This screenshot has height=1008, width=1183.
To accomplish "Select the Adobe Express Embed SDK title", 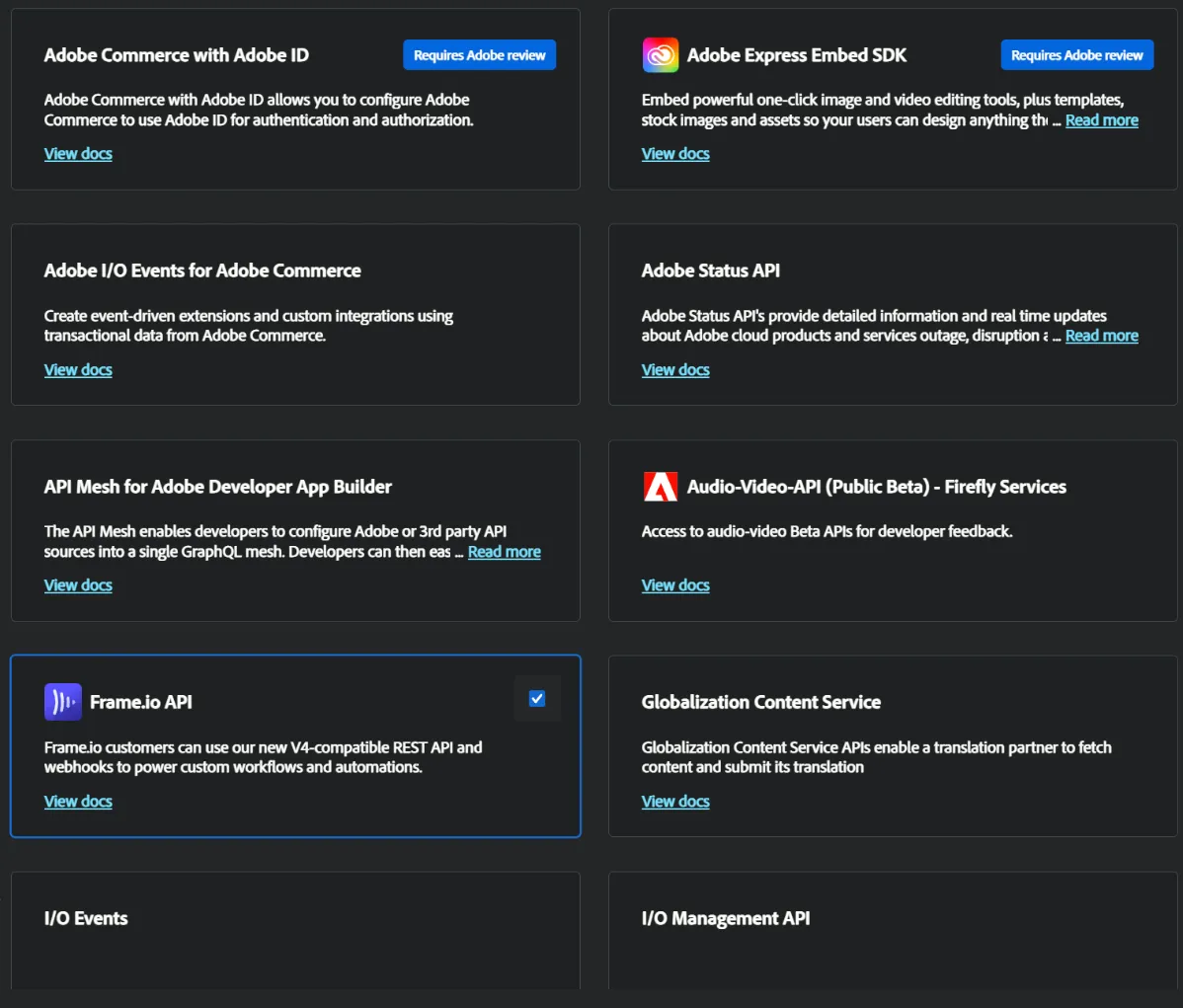I will tap(797, 55).
